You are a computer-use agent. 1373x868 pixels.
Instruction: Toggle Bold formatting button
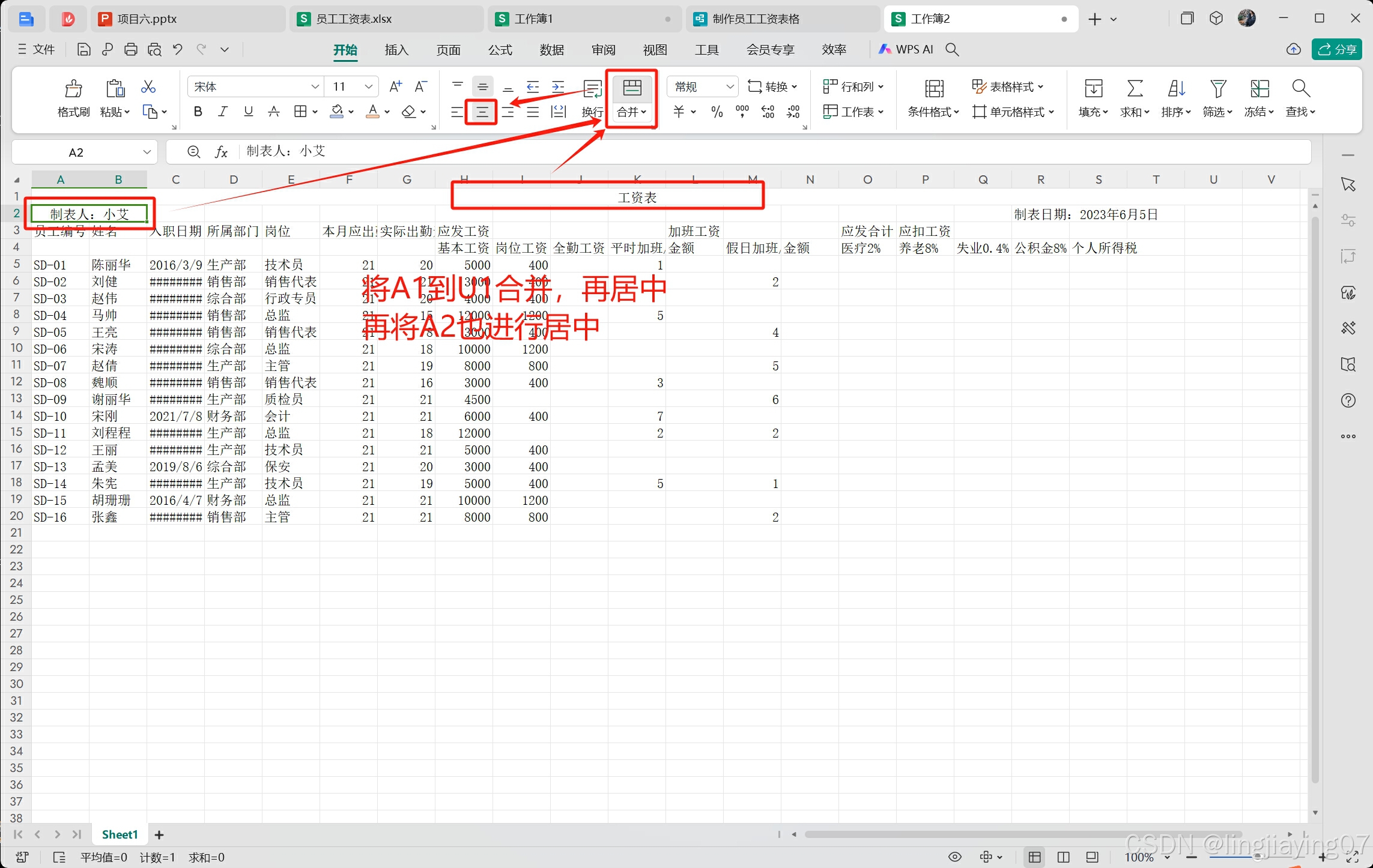click(x=198, y=112)
